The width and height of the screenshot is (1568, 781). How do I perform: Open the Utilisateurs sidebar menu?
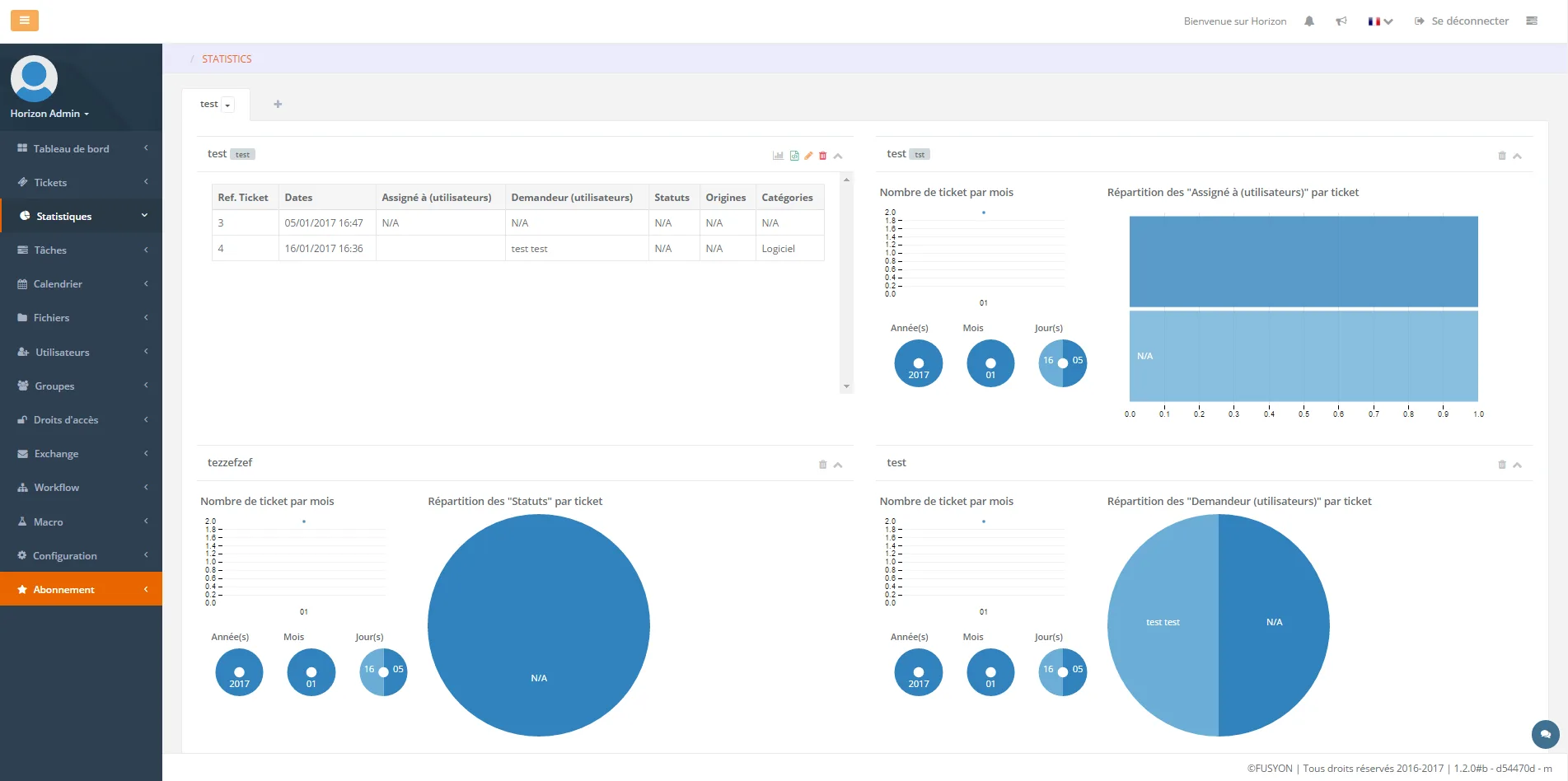click(81, 352)
